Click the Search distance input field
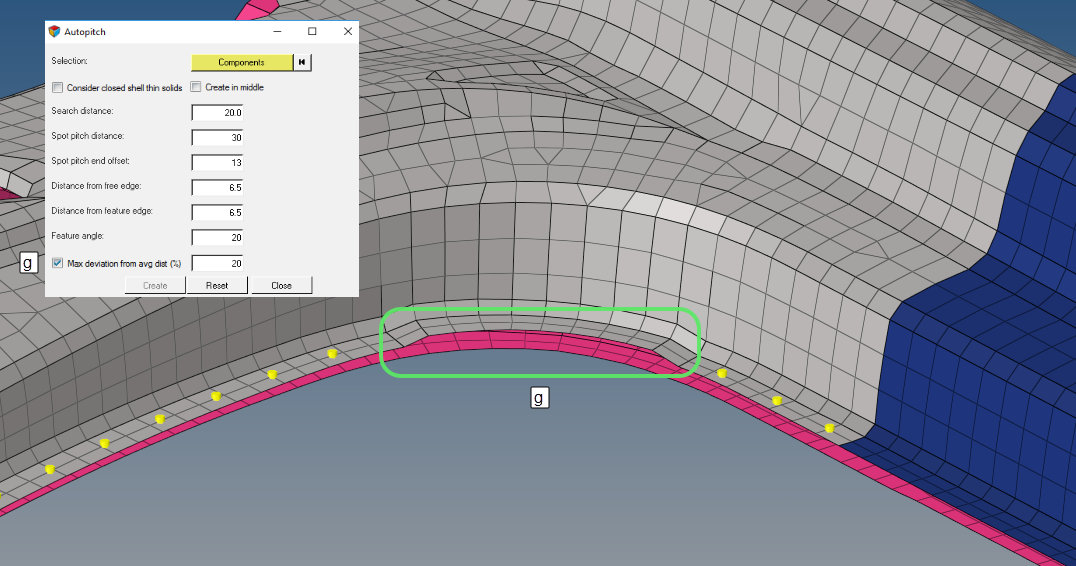Screen dimensions: 1076x566 click(217, 112)
